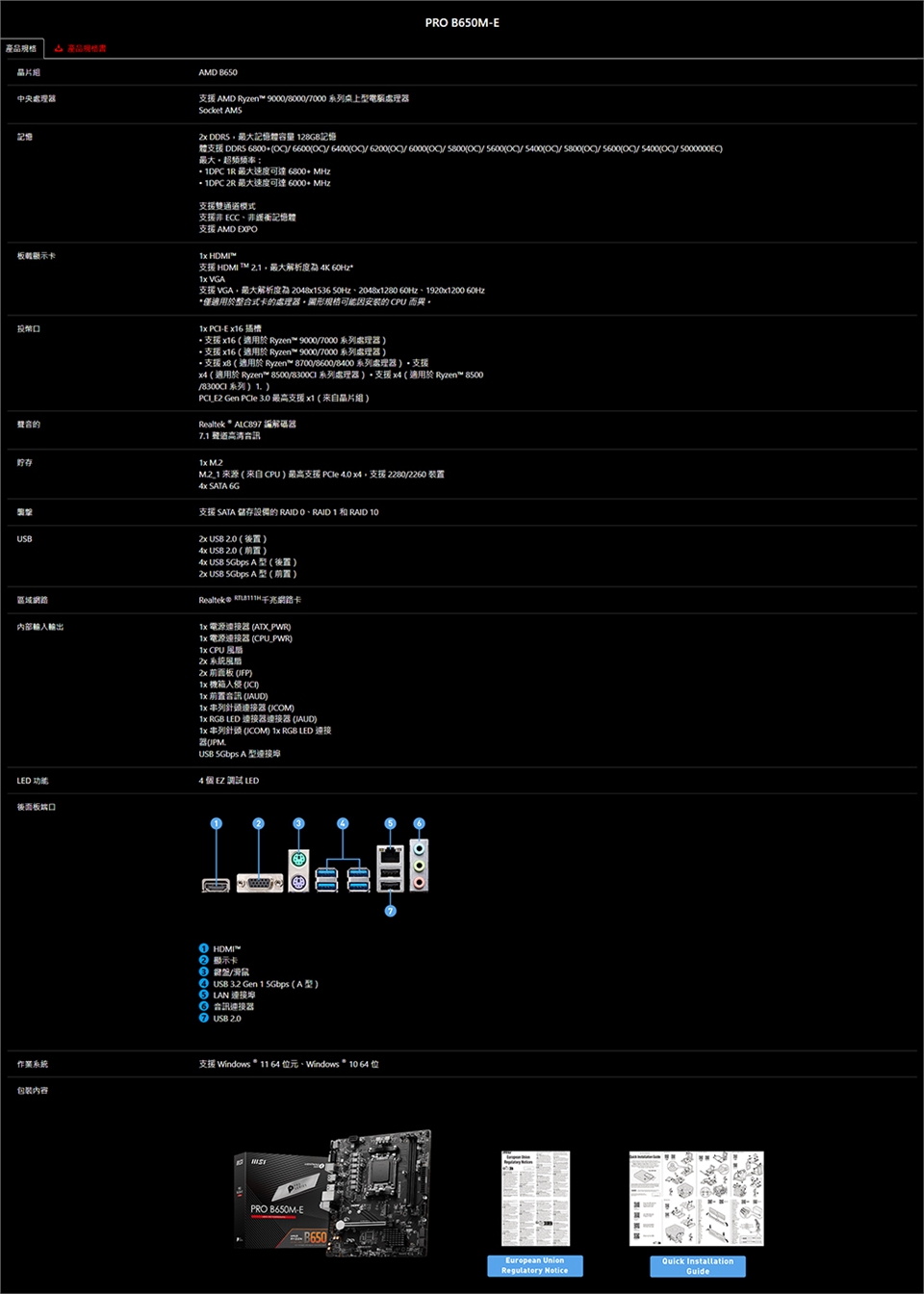Open the red 產品規格表 download link

coord(87,48)
